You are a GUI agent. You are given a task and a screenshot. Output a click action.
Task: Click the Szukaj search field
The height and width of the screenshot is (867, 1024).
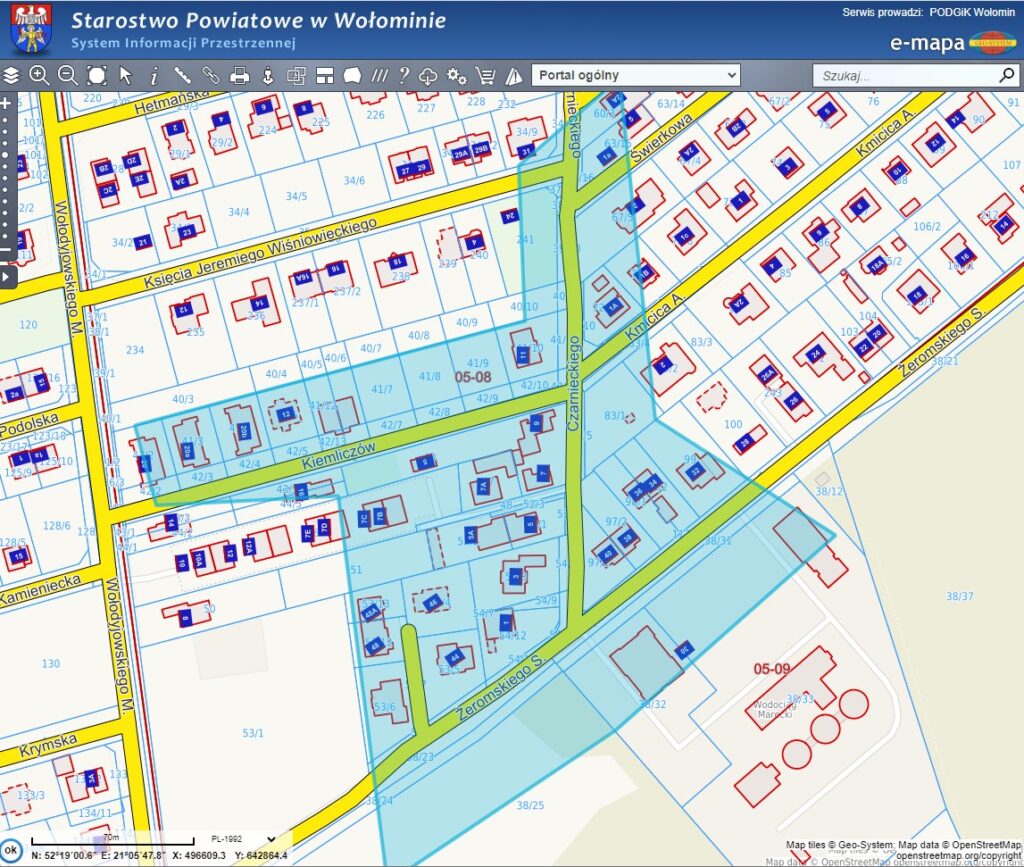click(903, 75)
